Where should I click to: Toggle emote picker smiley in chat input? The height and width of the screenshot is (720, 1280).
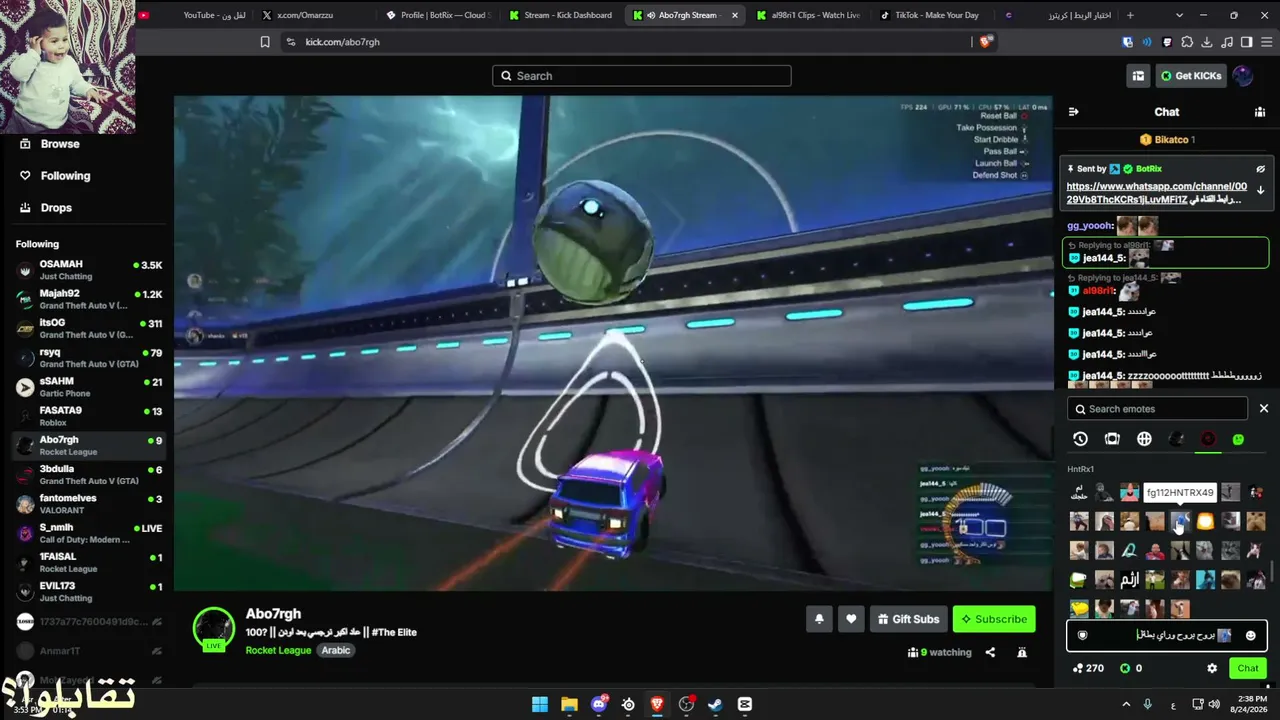[1250, 635]
